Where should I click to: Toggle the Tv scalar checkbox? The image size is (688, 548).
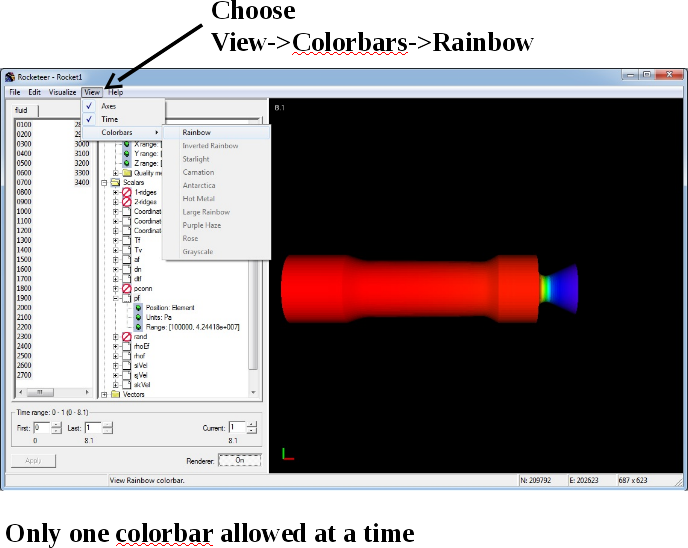coord(127,250)
